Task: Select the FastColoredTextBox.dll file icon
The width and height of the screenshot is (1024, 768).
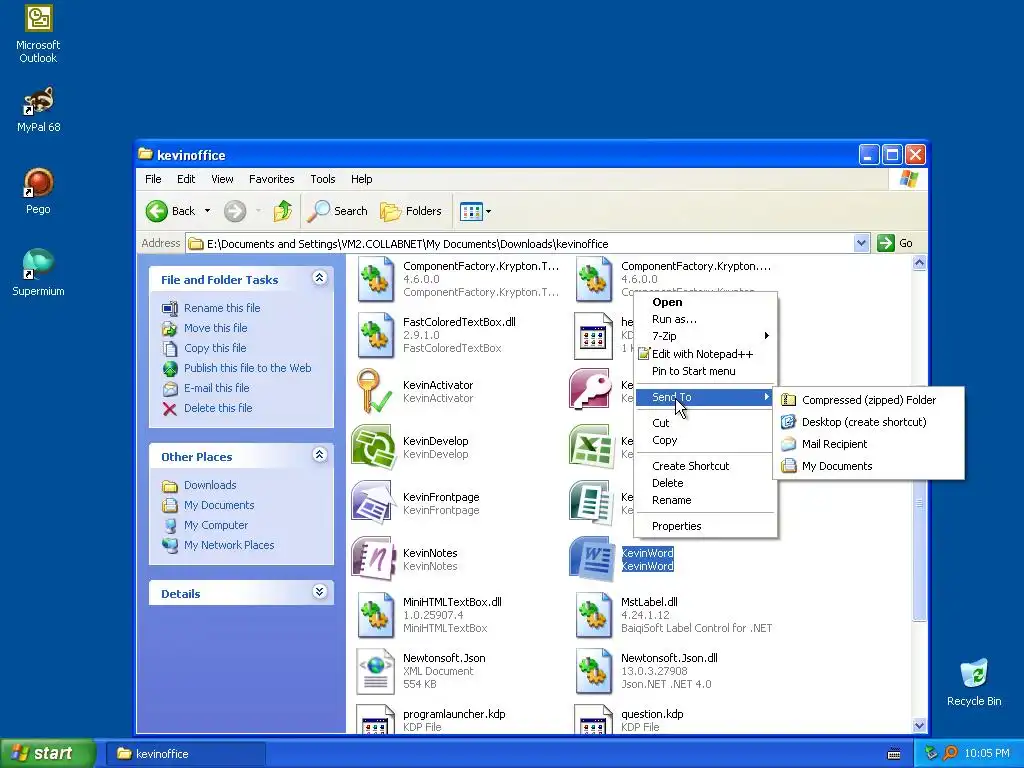Action: [376, 335]
